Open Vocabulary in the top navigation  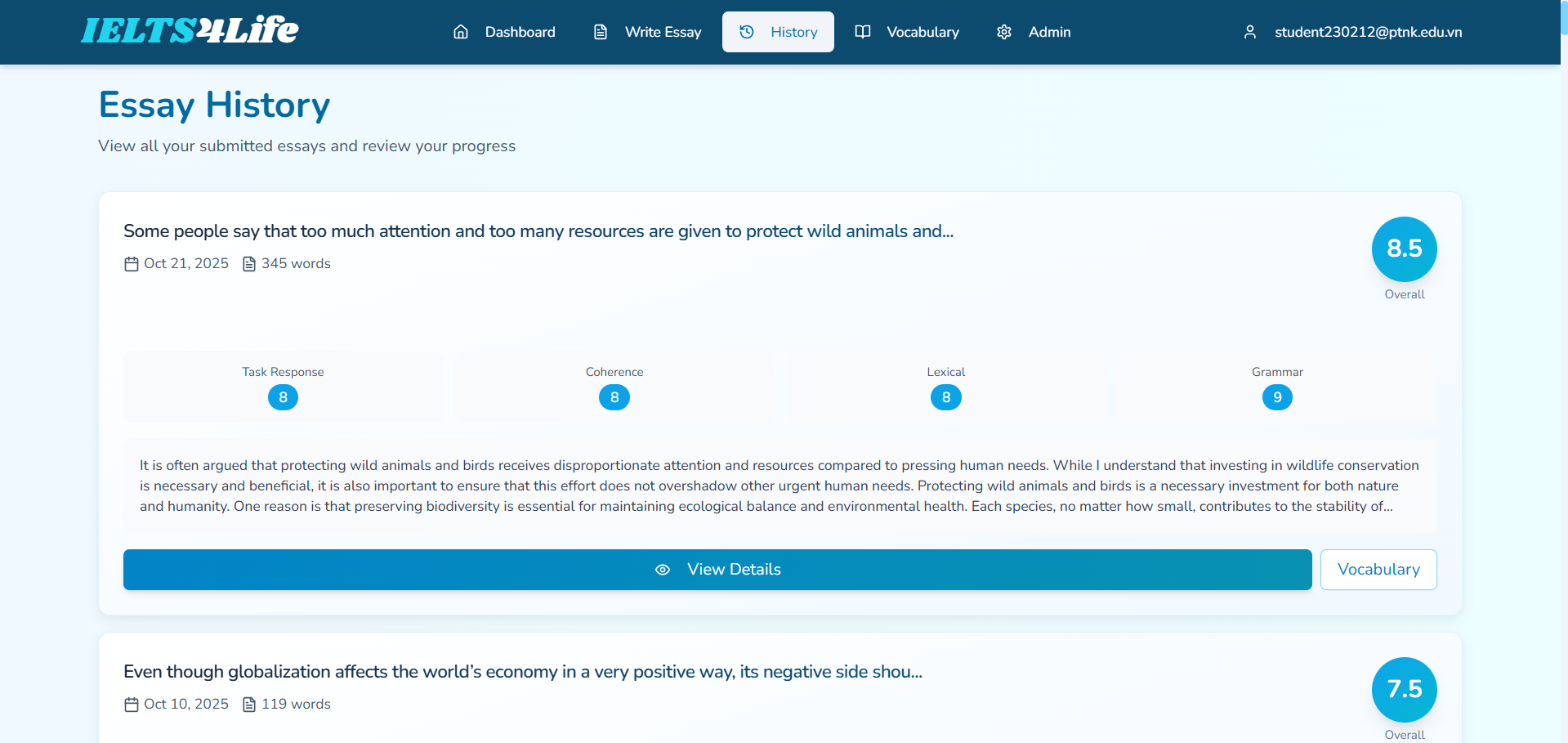pos(922,32)
